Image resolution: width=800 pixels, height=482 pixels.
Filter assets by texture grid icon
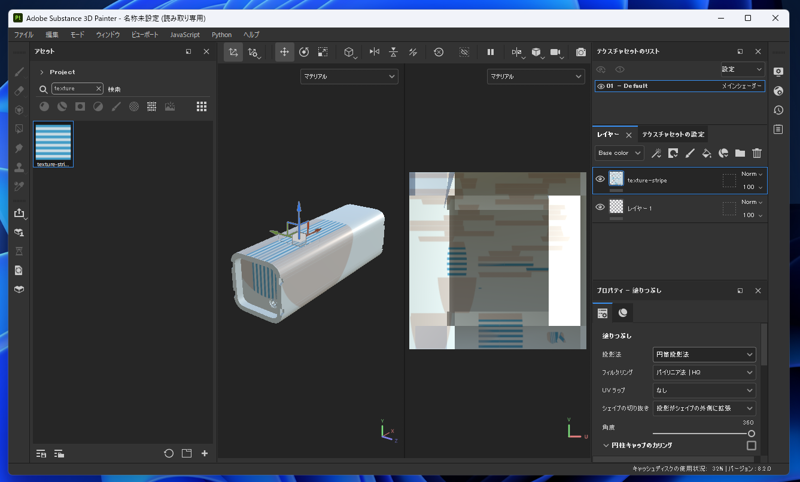pos(152,106)
